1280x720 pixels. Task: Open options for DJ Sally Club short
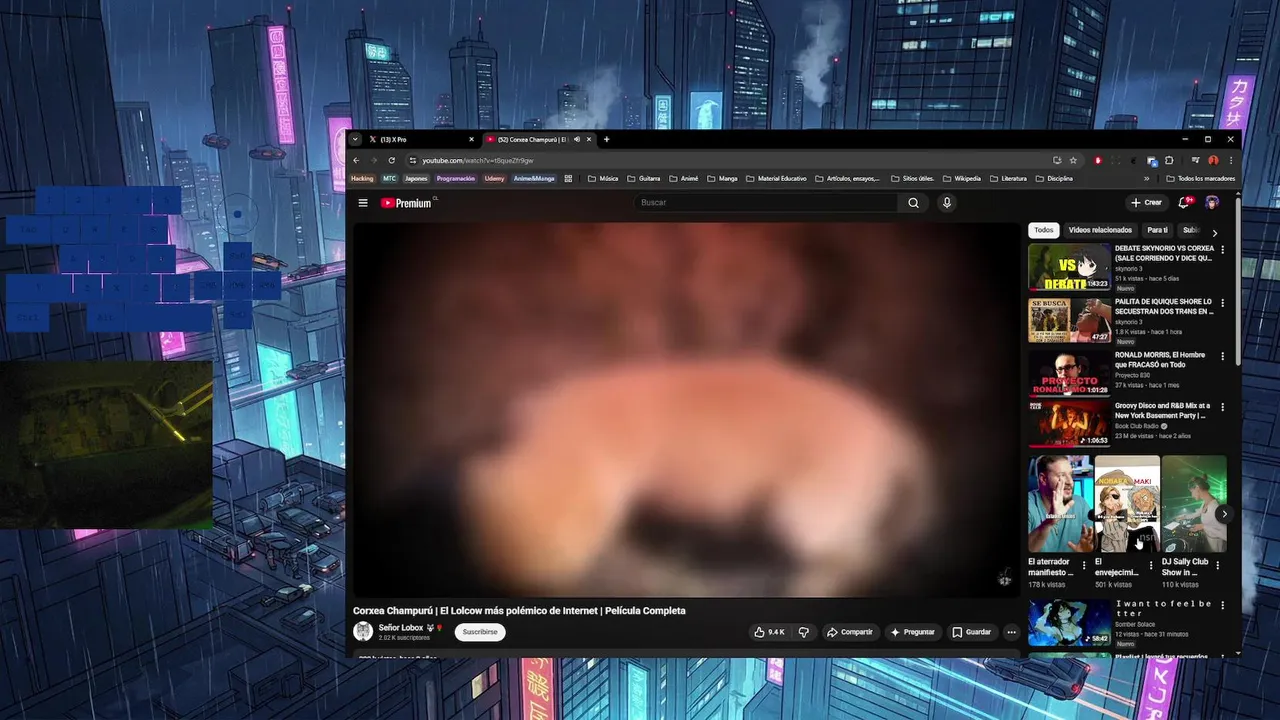tap(1218, 565)
